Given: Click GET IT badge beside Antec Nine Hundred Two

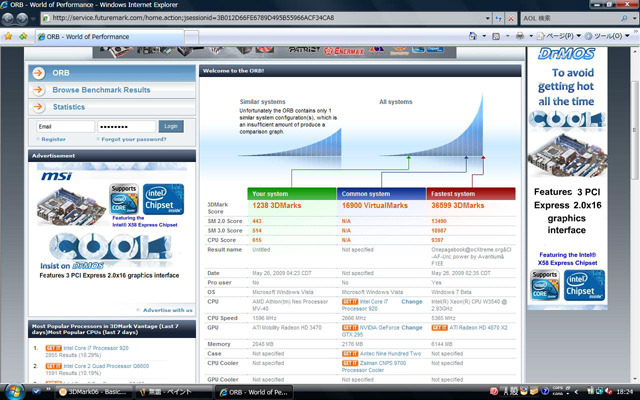Looking at the screenshot, I should click(350, 353).
